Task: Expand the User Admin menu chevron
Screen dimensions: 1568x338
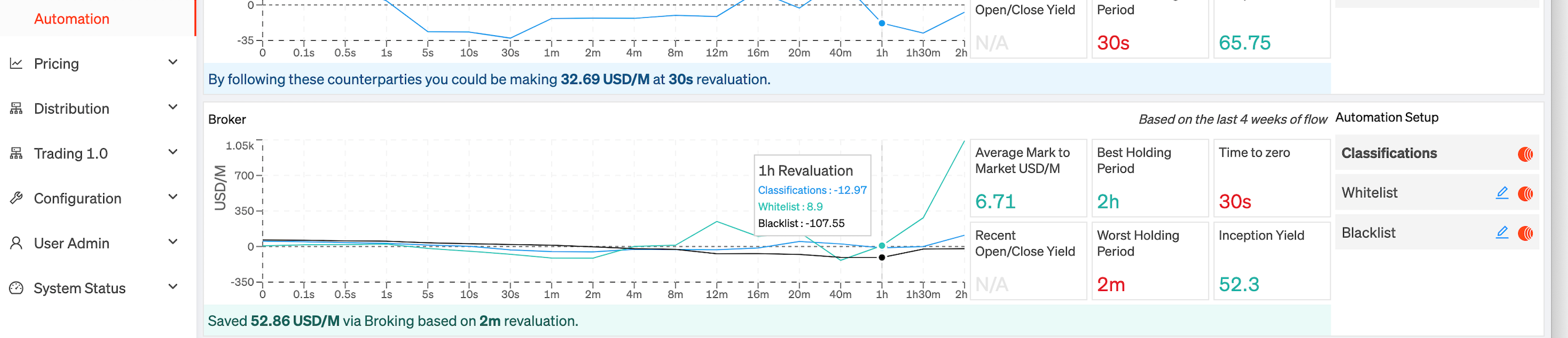Action: 173,242
